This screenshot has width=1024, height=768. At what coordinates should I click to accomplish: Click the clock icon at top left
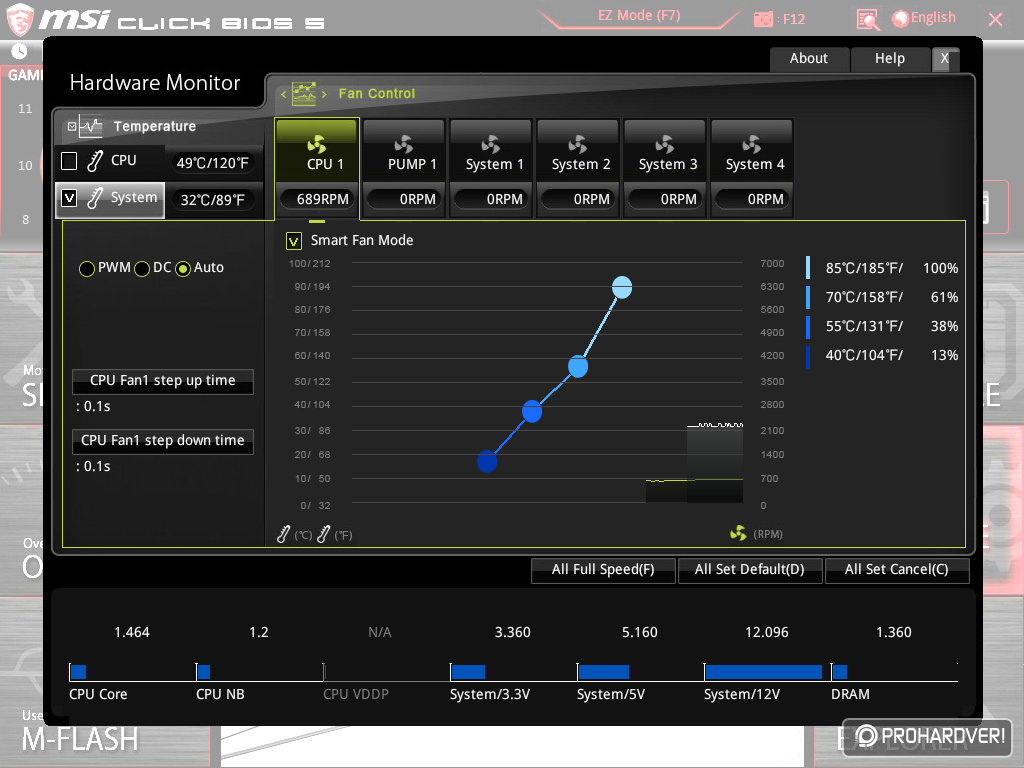(19, 51)
